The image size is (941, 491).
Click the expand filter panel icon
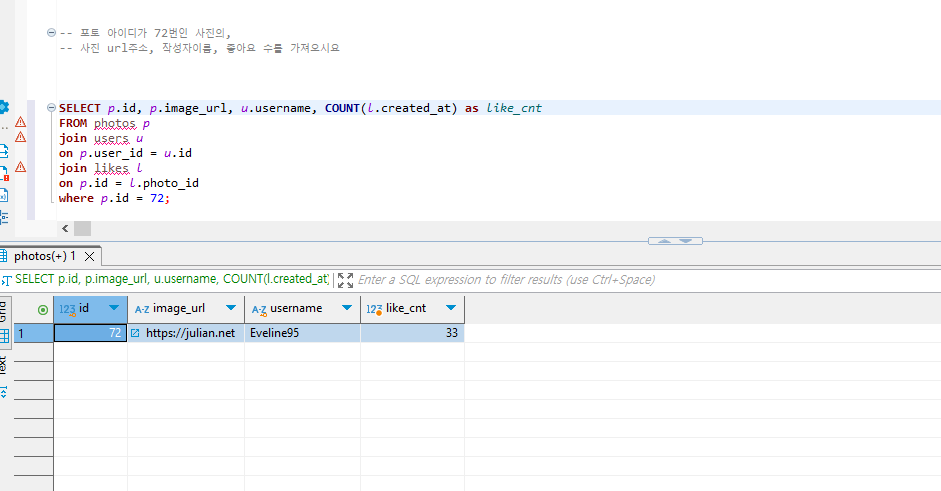345,280
